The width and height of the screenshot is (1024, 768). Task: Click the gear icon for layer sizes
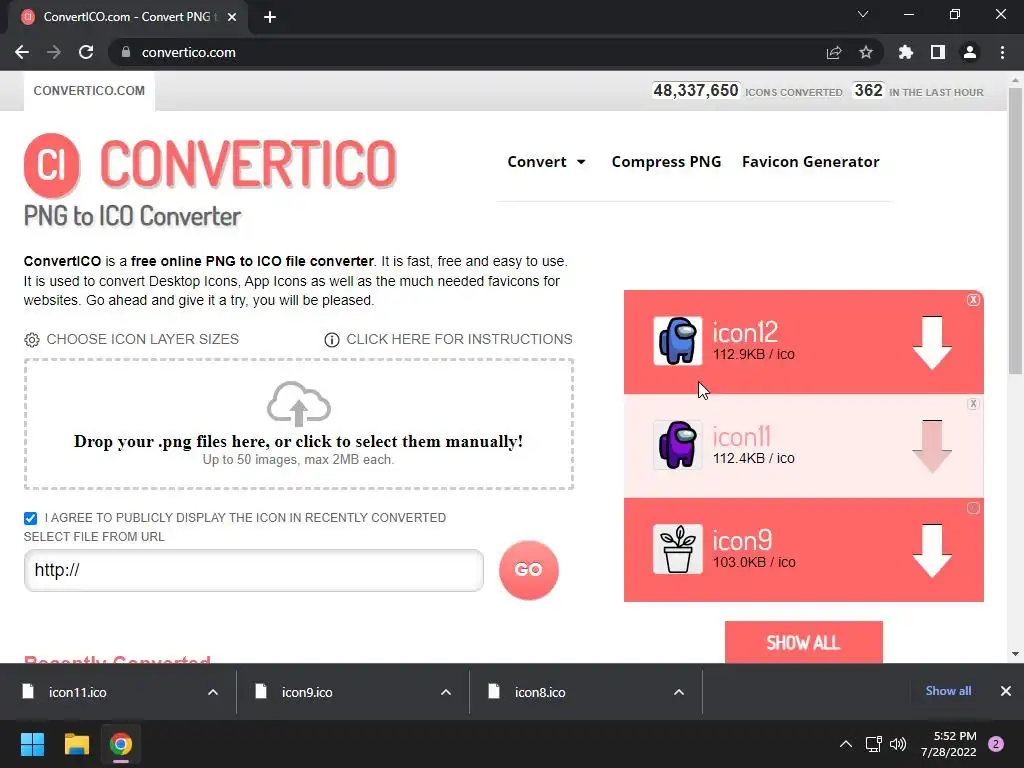31,340
